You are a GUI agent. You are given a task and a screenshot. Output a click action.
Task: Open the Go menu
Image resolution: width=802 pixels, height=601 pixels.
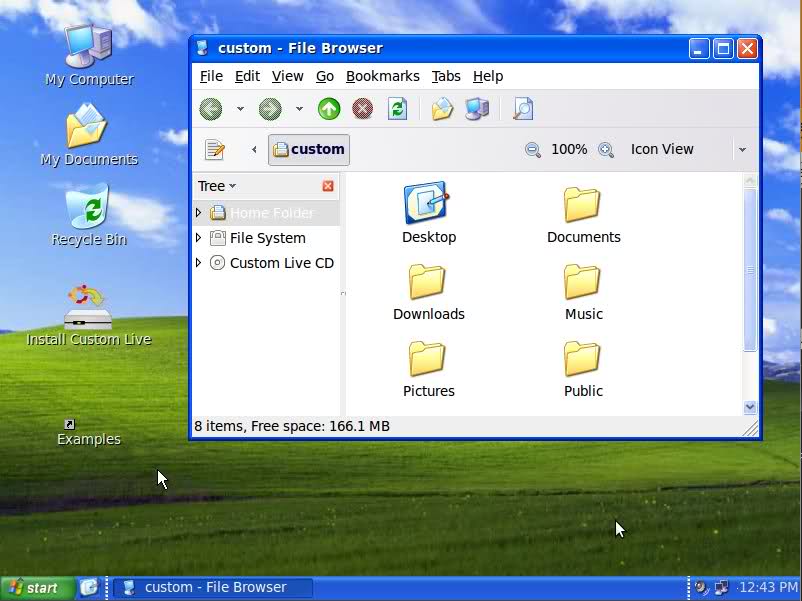pyautogui.click(x=325, y=76)
